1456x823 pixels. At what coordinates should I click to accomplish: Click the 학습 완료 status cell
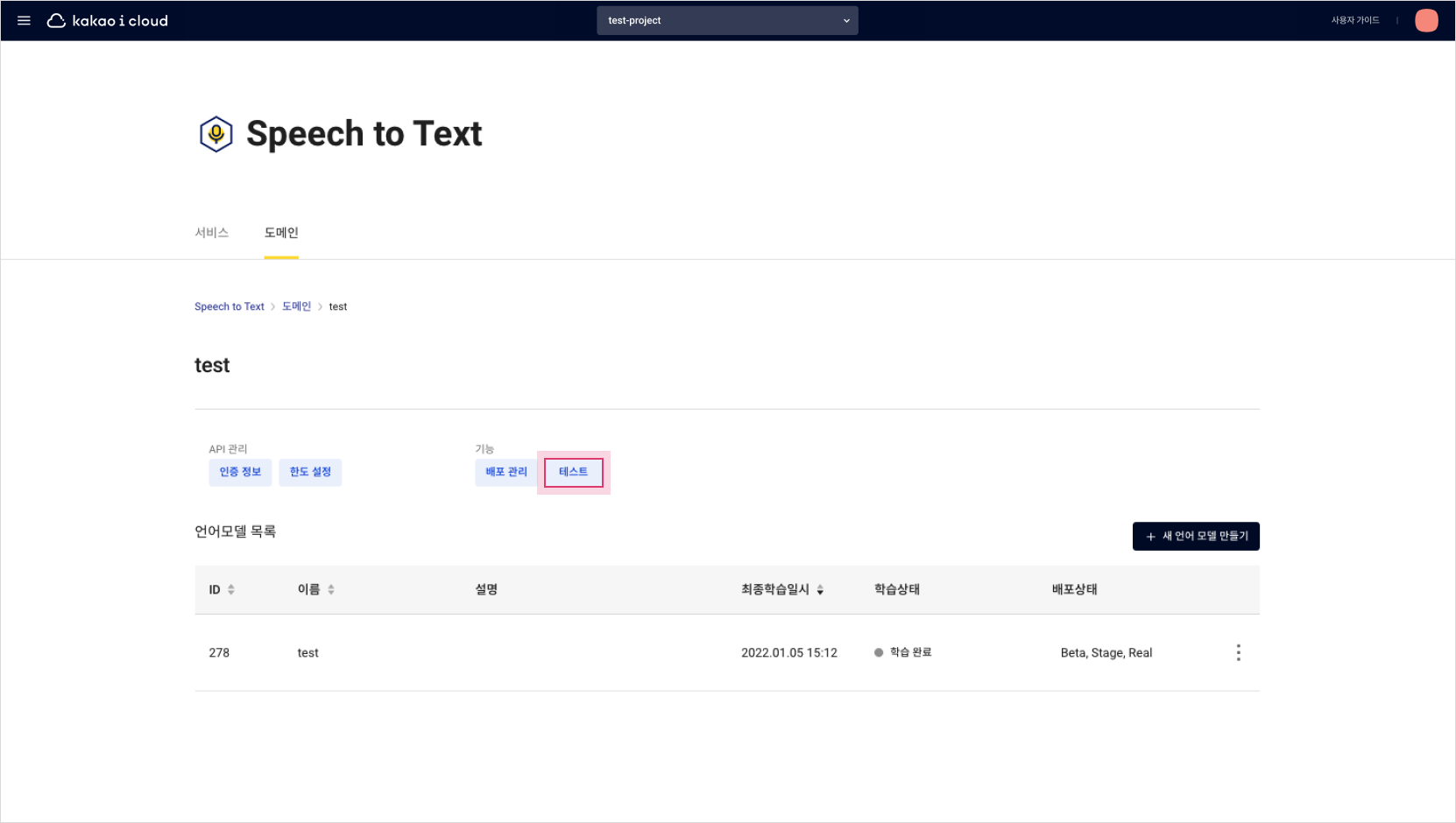point(903,652)
